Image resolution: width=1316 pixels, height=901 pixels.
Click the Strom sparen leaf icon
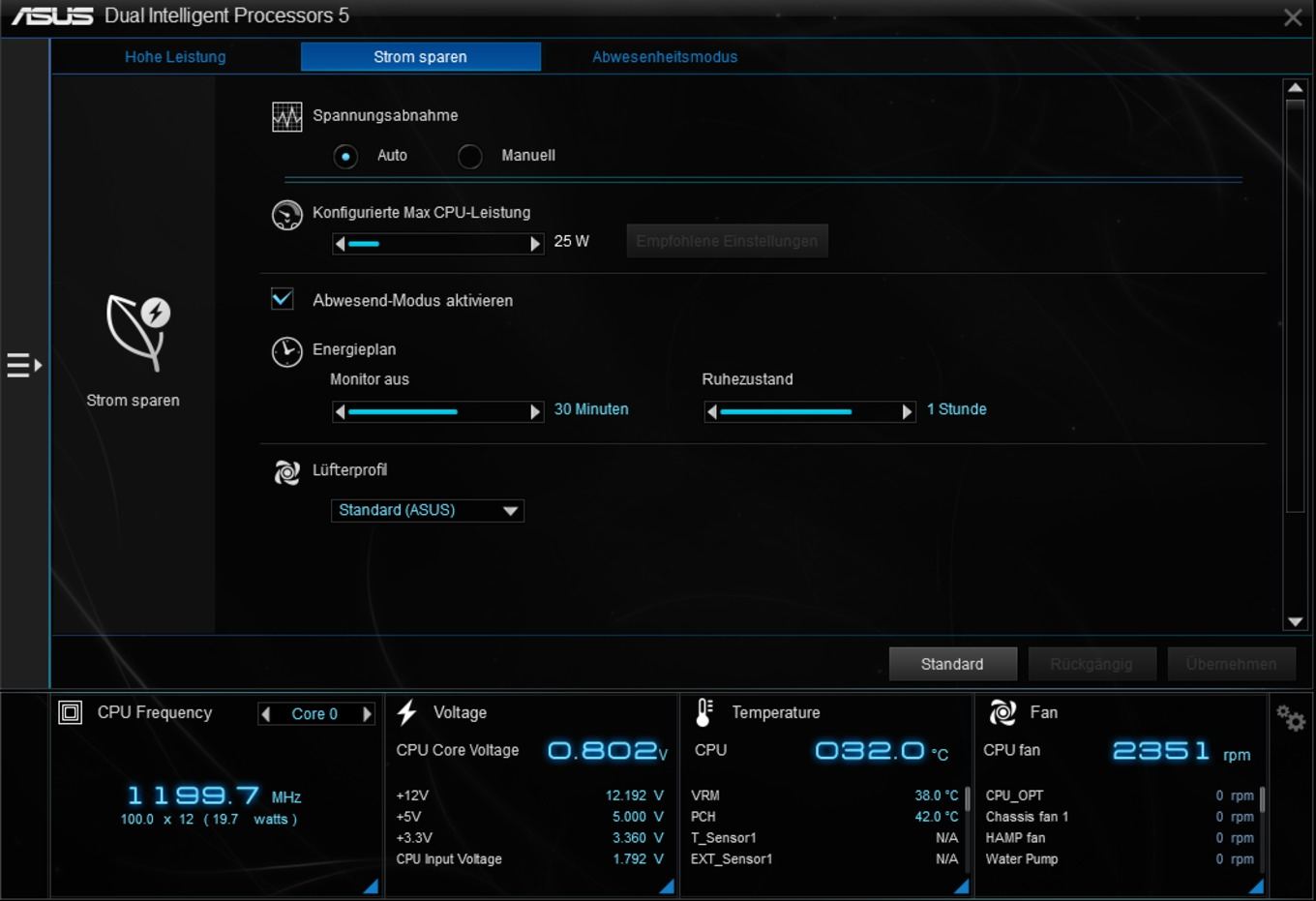click(x=138, y=333)
